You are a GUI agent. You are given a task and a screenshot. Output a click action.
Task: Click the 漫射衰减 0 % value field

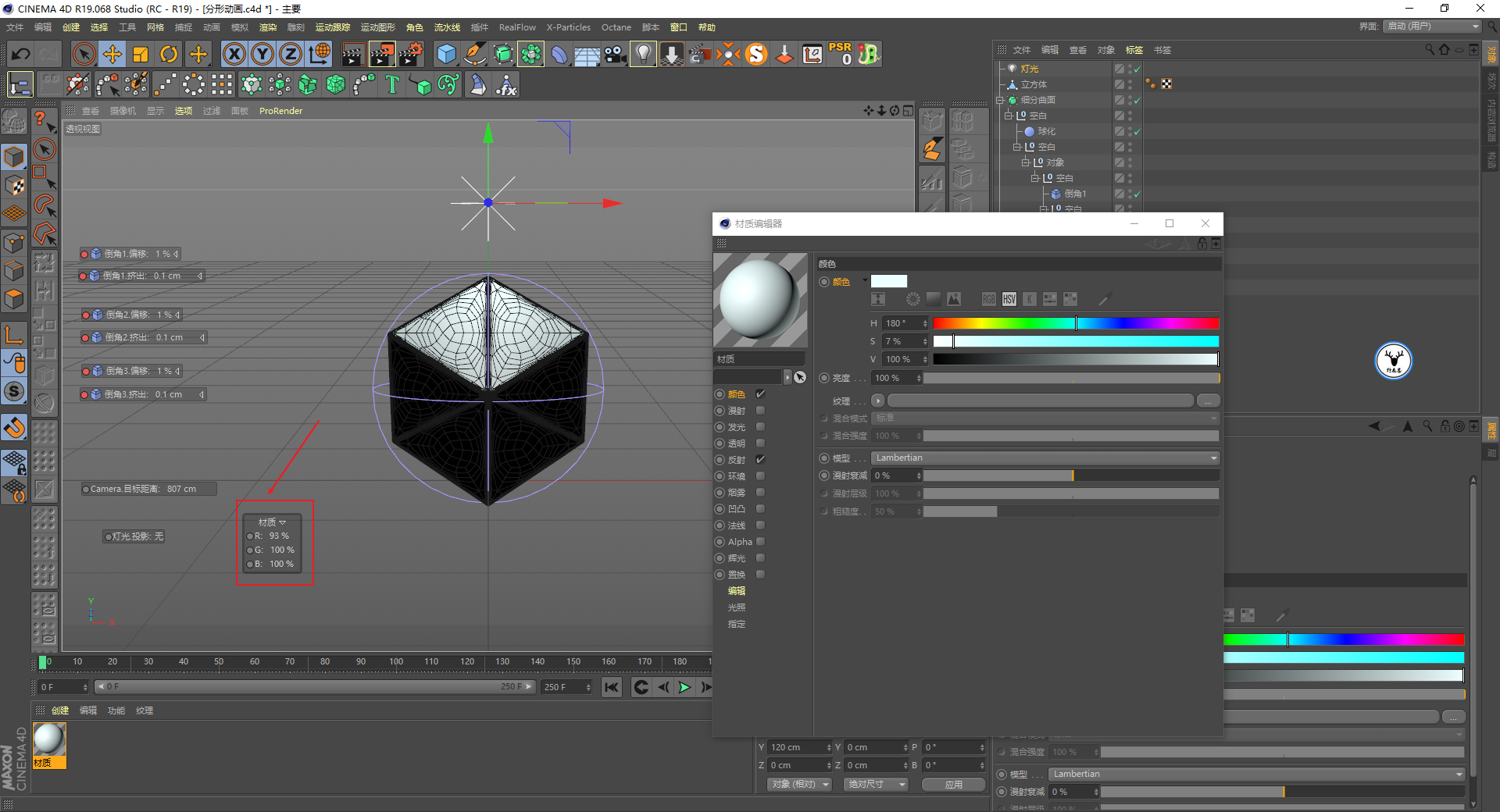coord(897,475)
